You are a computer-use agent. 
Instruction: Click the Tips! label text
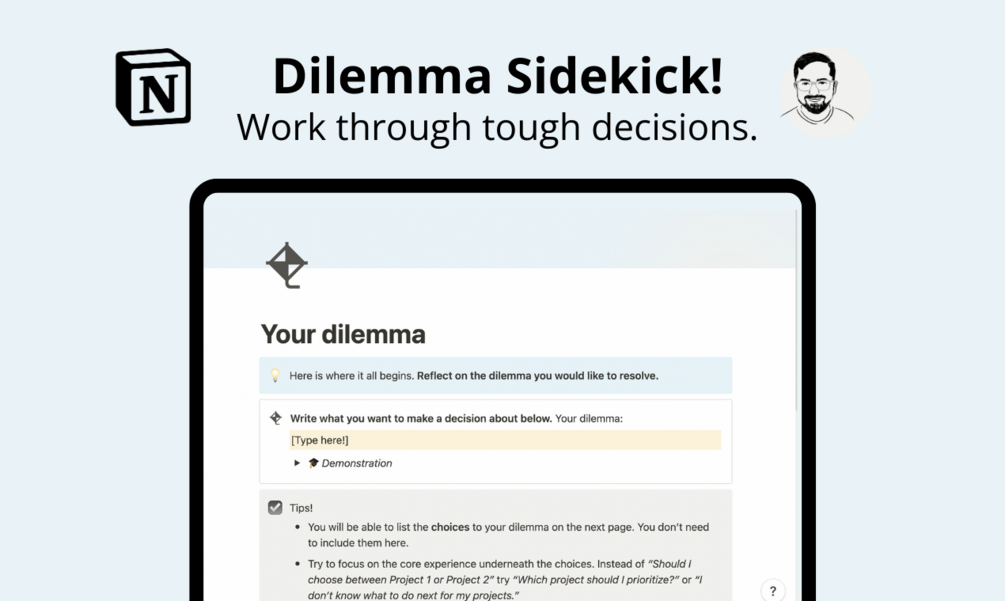pos(301,508)
